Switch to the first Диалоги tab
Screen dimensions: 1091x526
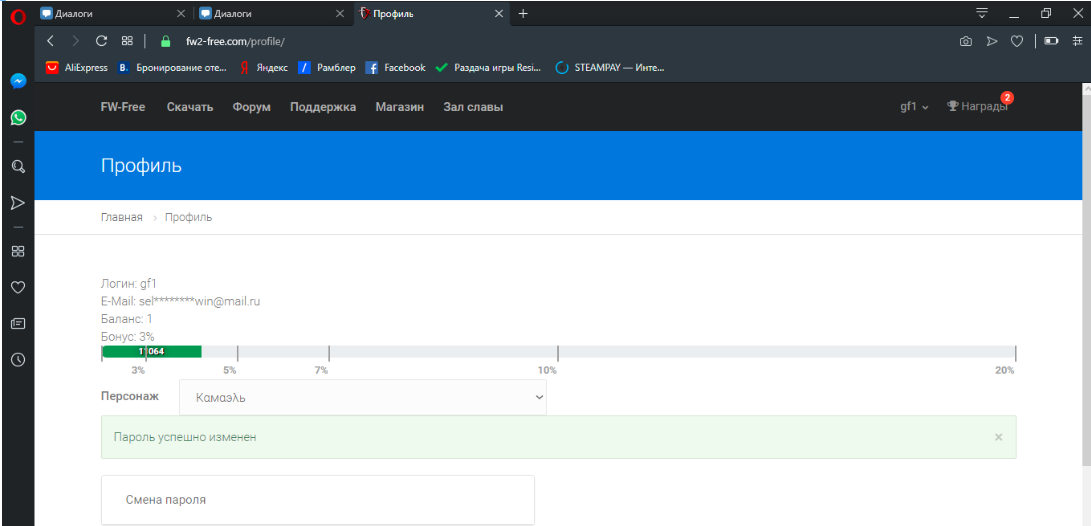pyautogui.click(x=108, y=14)
